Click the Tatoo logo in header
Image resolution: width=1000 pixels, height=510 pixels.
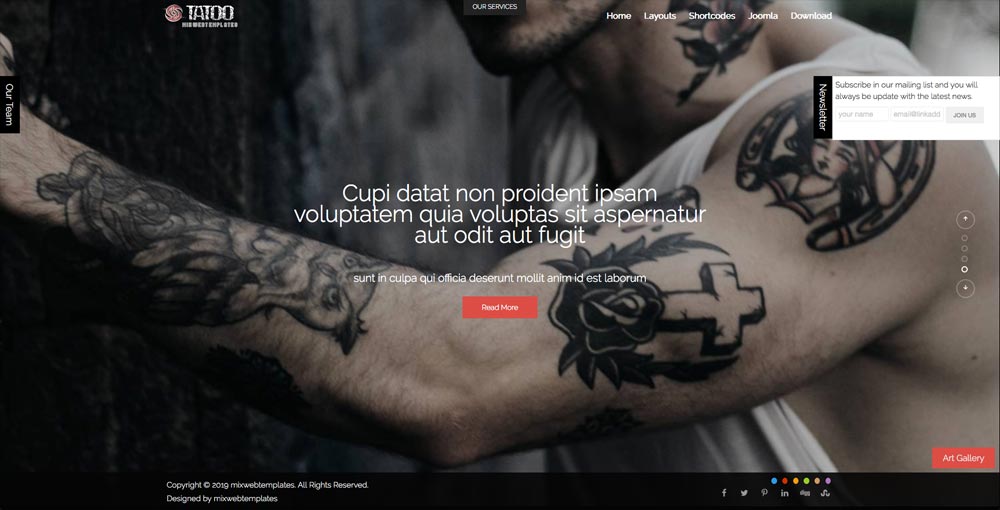tap(202, 15)
